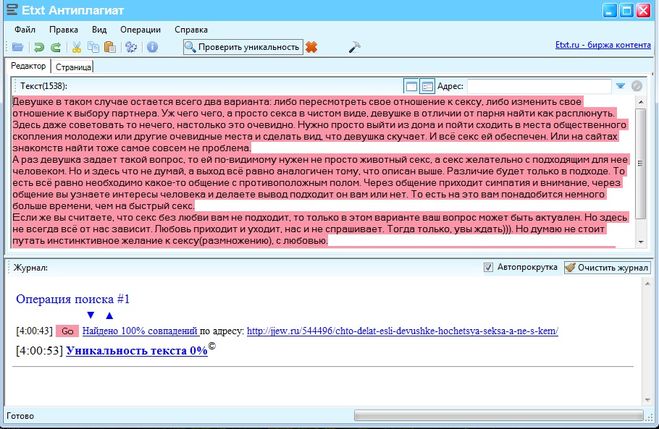Click the editor scrollbar down arrow
The image size is (659, 429).
(x=641, y=242)
